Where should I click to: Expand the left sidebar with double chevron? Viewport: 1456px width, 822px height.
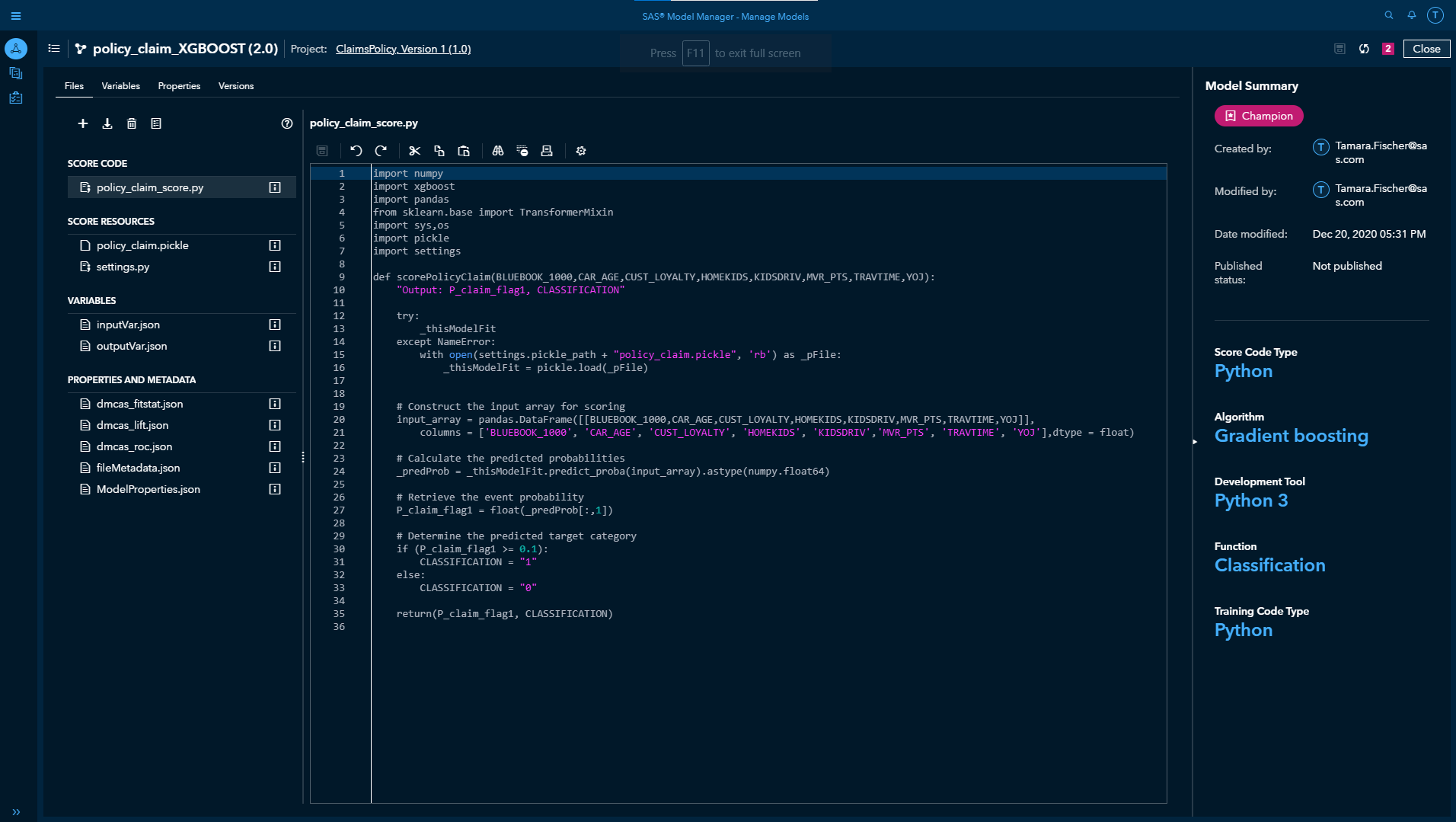(16, 812)
